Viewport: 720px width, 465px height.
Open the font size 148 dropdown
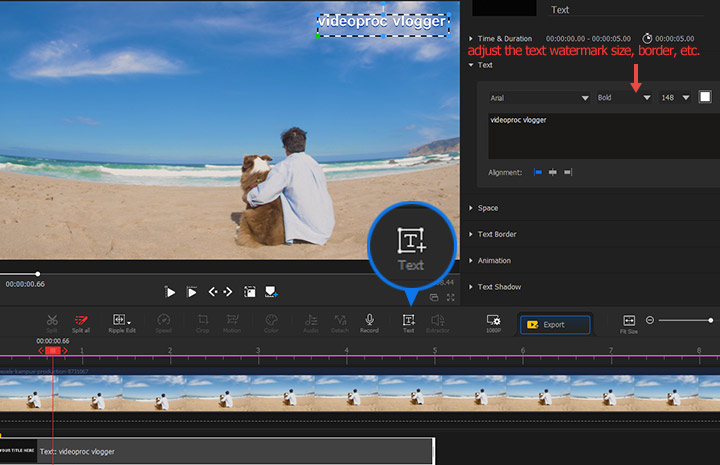click(675, 98)
